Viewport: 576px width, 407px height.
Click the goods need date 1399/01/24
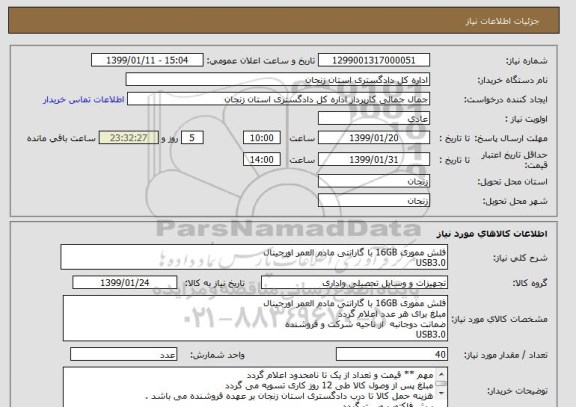[125, 283]
